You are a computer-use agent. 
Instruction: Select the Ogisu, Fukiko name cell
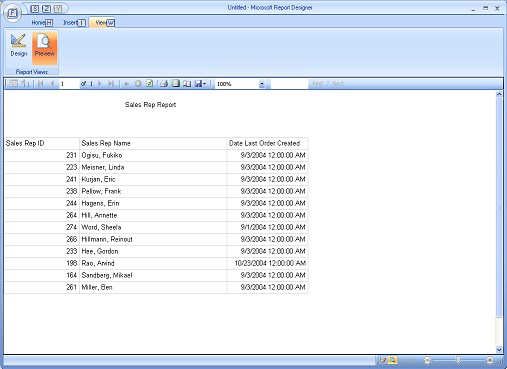point(153,155)
